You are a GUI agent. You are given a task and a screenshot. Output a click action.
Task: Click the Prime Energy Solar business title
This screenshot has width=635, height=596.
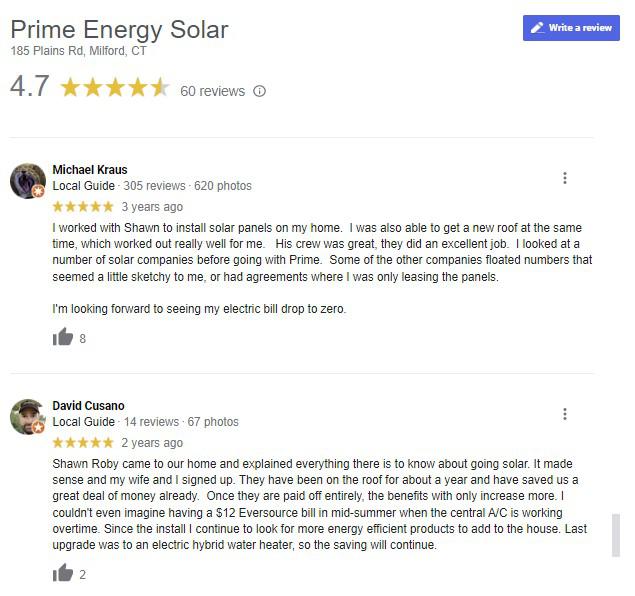click(119, 30)
